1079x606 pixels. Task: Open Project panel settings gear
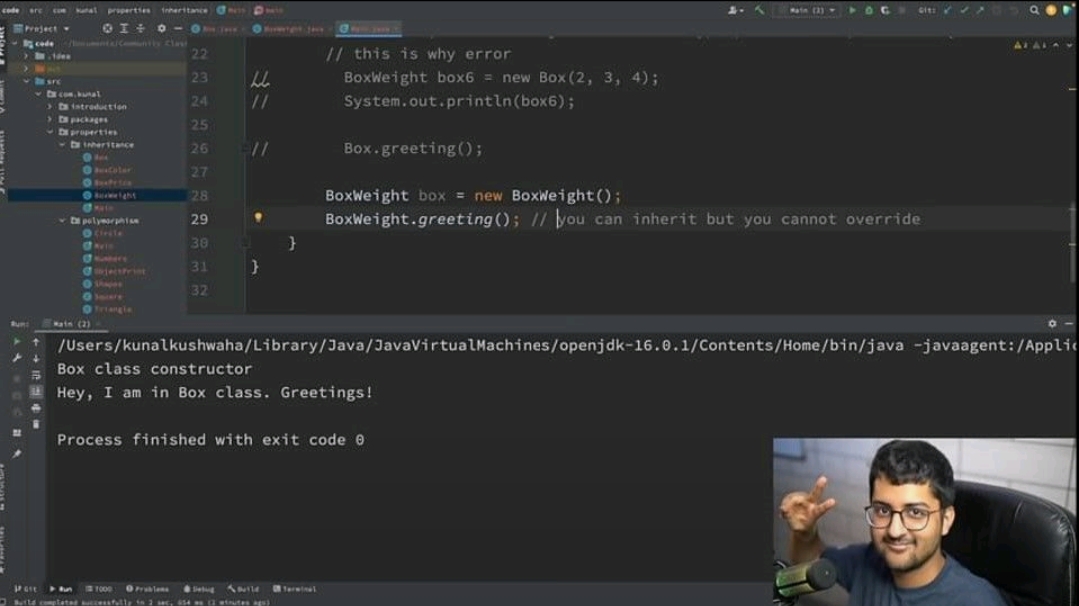click(161, 29)
